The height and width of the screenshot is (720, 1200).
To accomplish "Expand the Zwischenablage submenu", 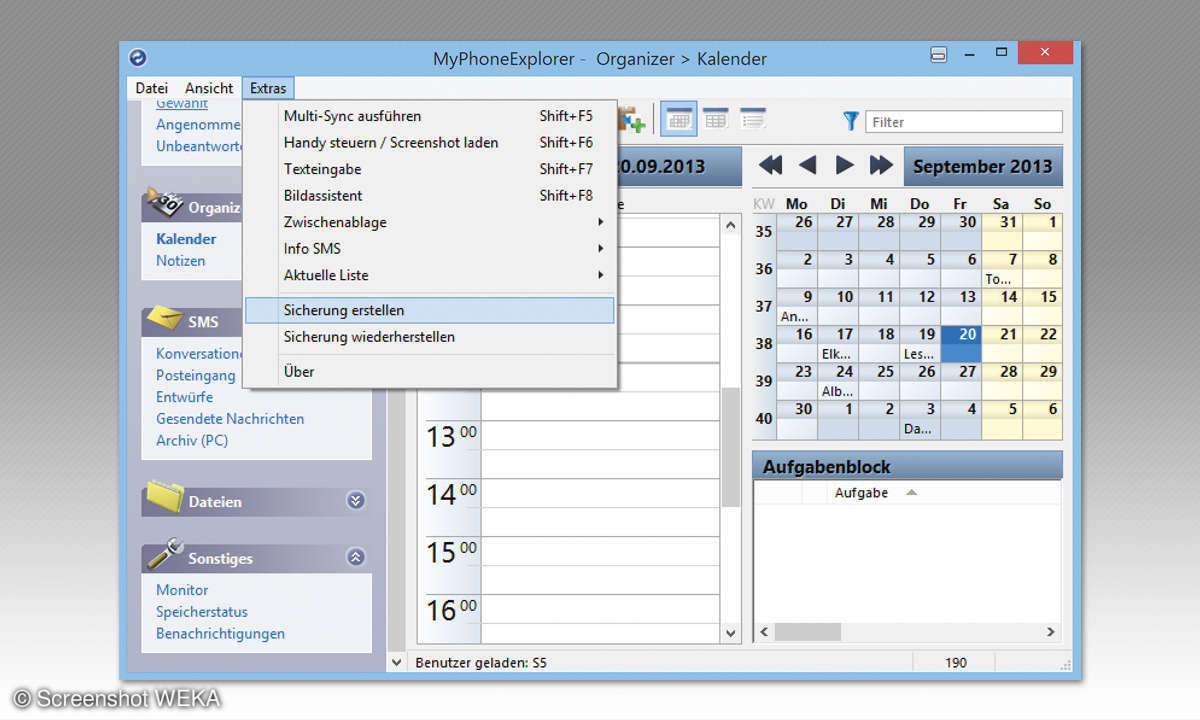I will pos(430,222).
